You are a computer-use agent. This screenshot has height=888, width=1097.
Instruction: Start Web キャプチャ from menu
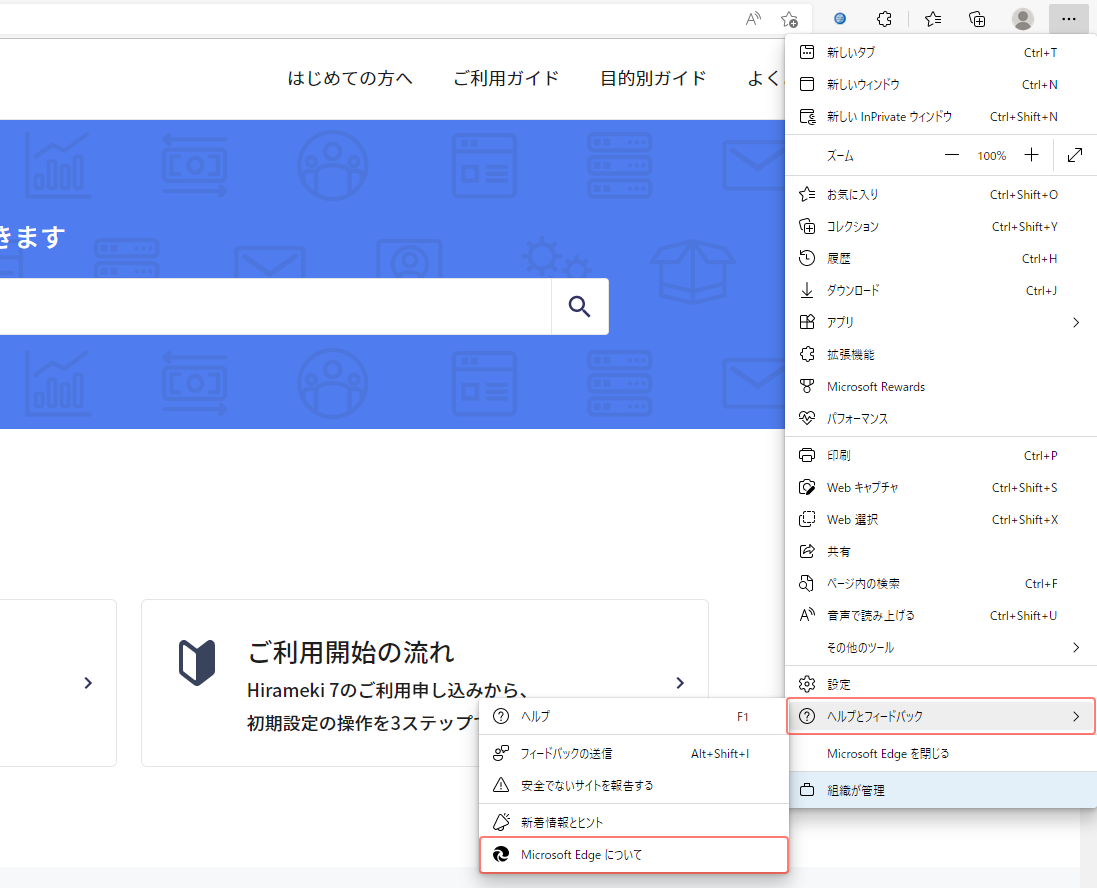tap(941, 488)
